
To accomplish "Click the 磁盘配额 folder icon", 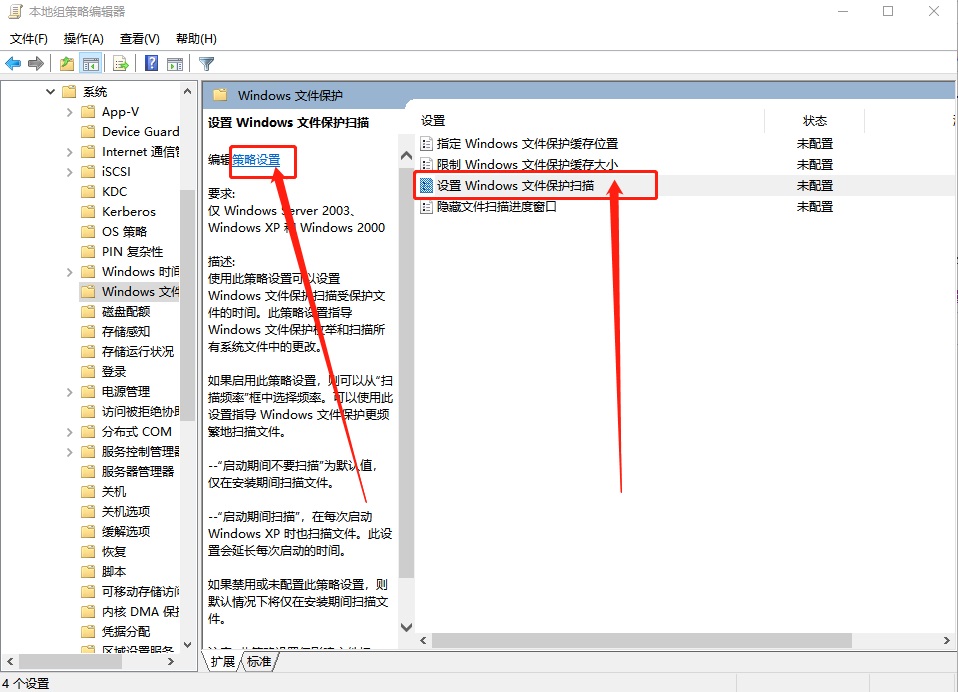I will click(x=89, y=312).
